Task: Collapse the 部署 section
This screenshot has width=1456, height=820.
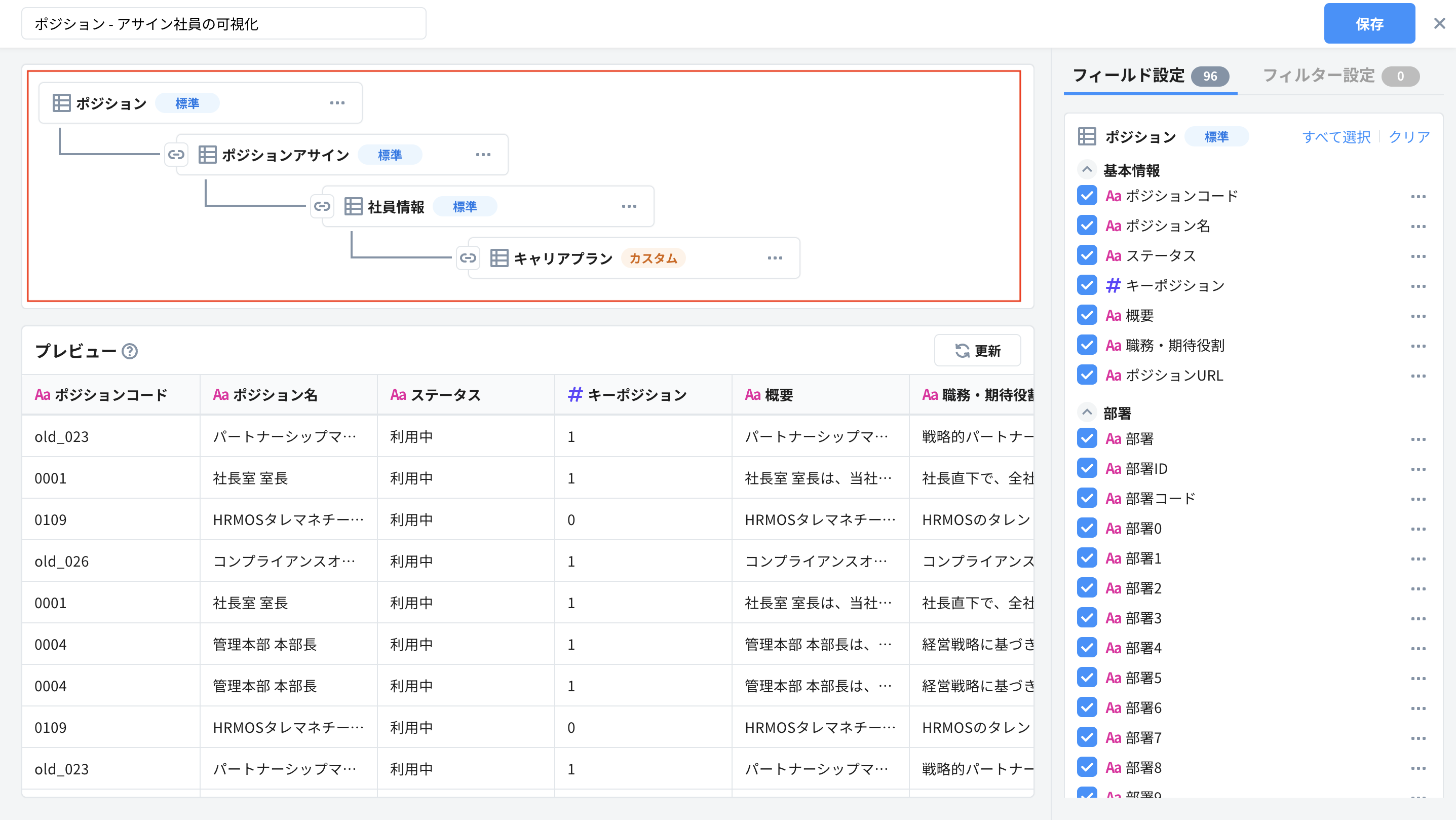Action: [x=1086, y=413]
